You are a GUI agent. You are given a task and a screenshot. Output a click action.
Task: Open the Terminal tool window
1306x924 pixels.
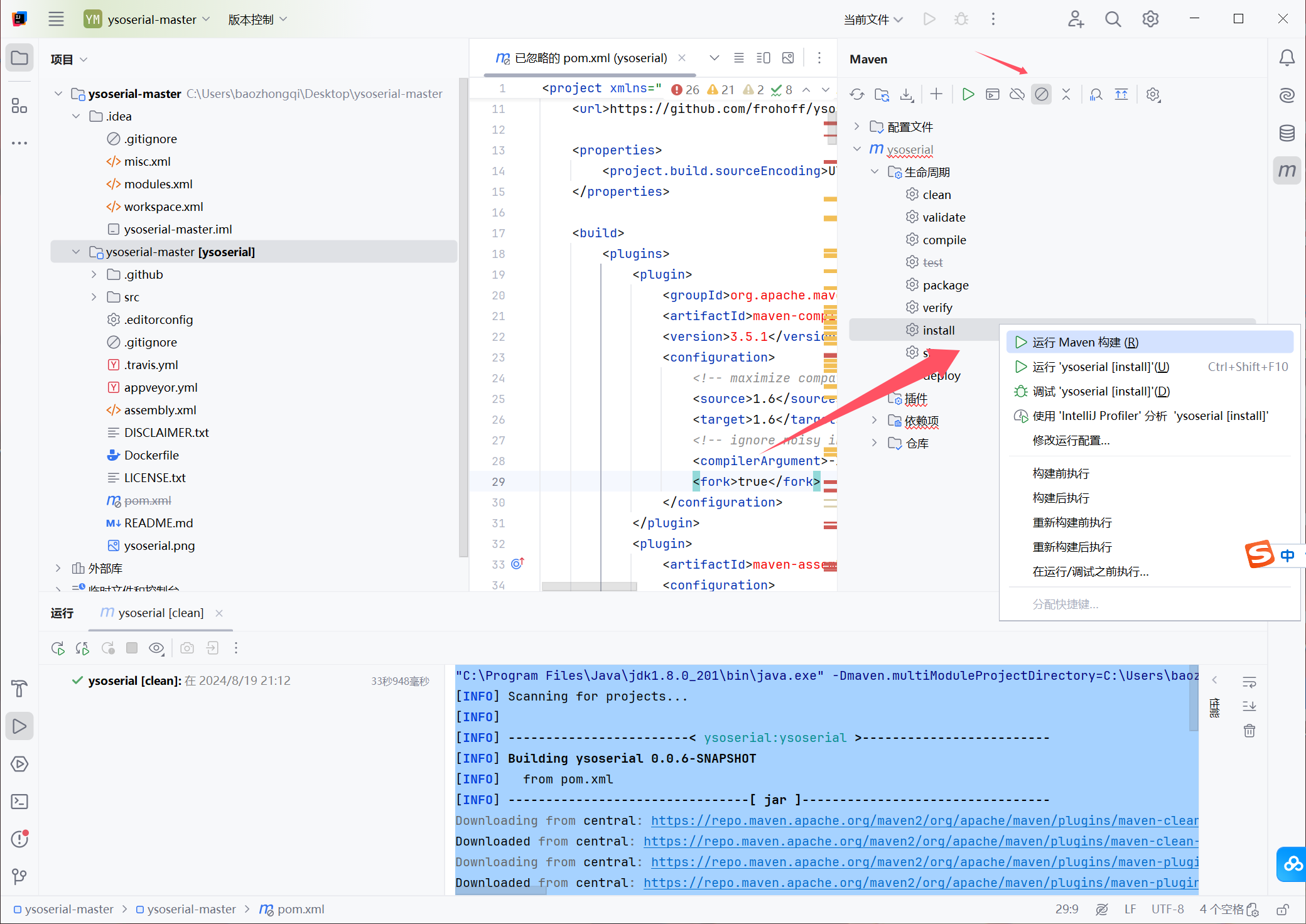[19, 802]
